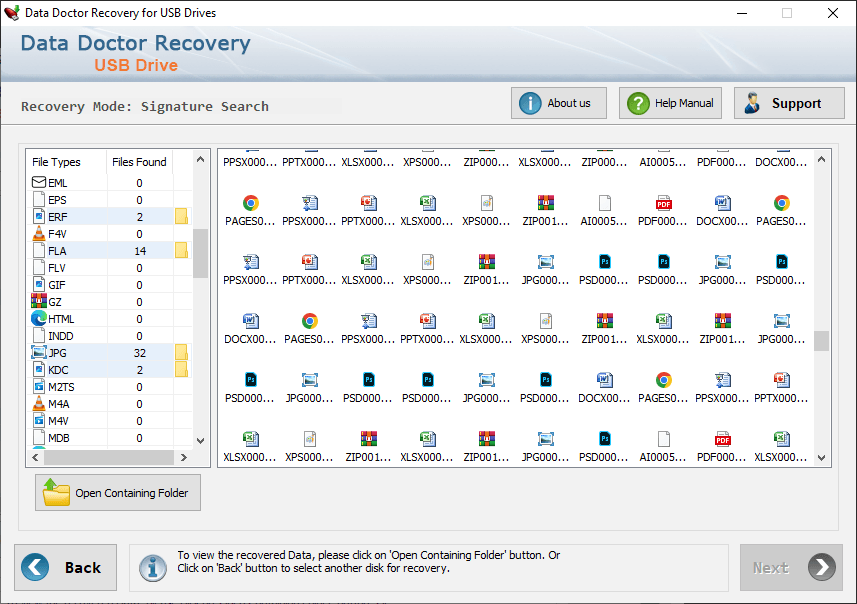Click the M4A traffic cone icon
The height and width of the screenshot is (604, 857).
[39, 403]
